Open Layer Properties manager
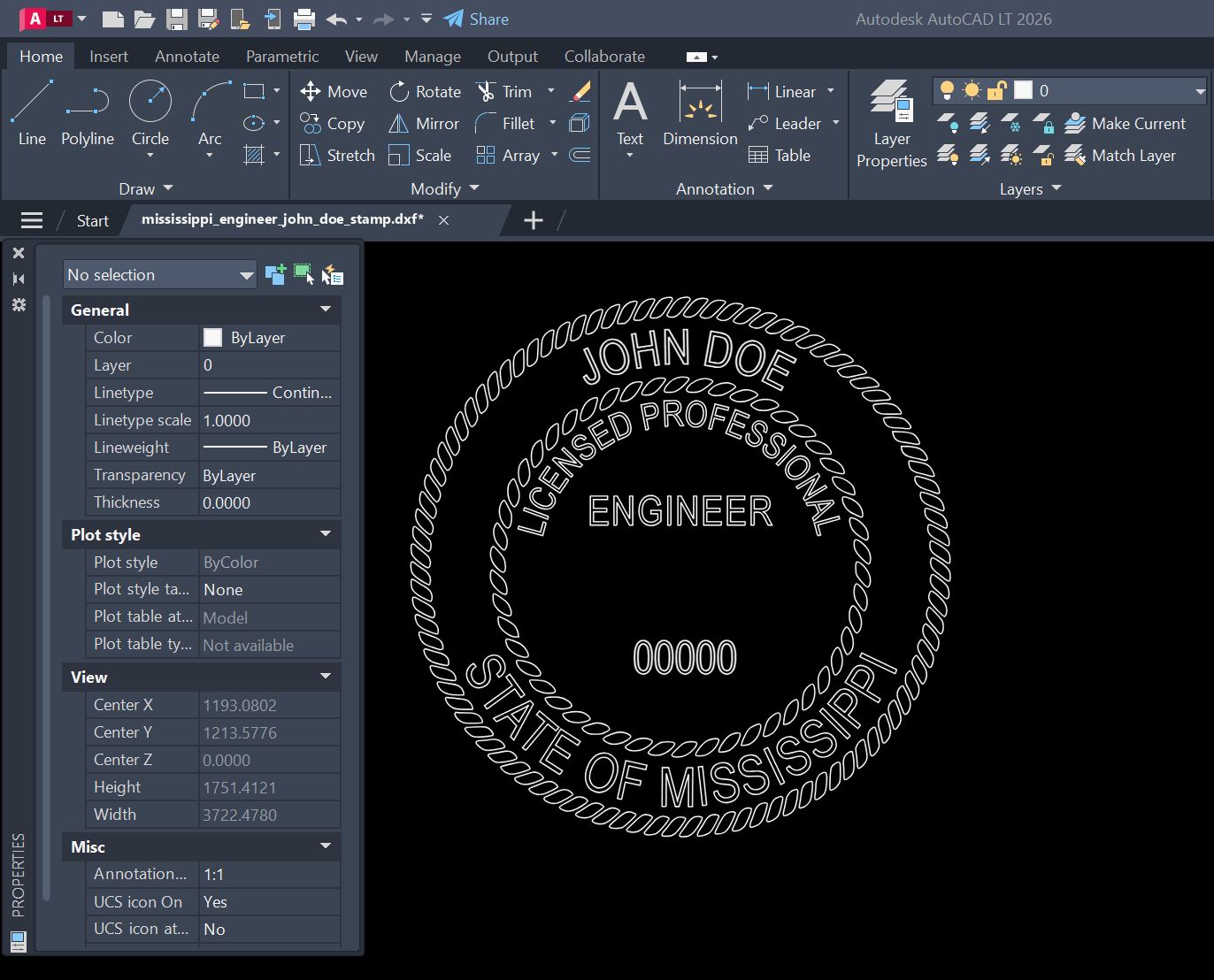The height and width of the screenshot is (980, 1214). pyautogui.click(x=891, y=124)
